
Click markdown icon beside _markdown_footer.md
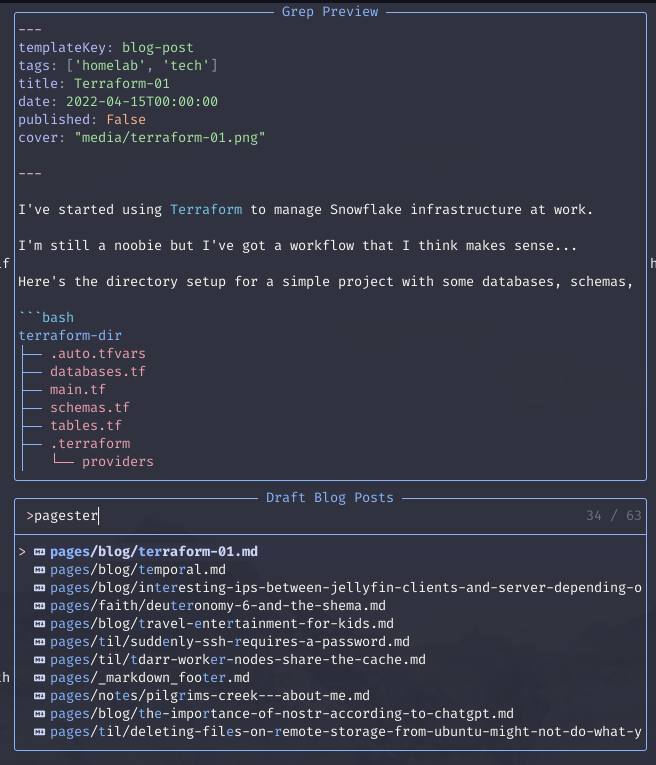point(39,678)
